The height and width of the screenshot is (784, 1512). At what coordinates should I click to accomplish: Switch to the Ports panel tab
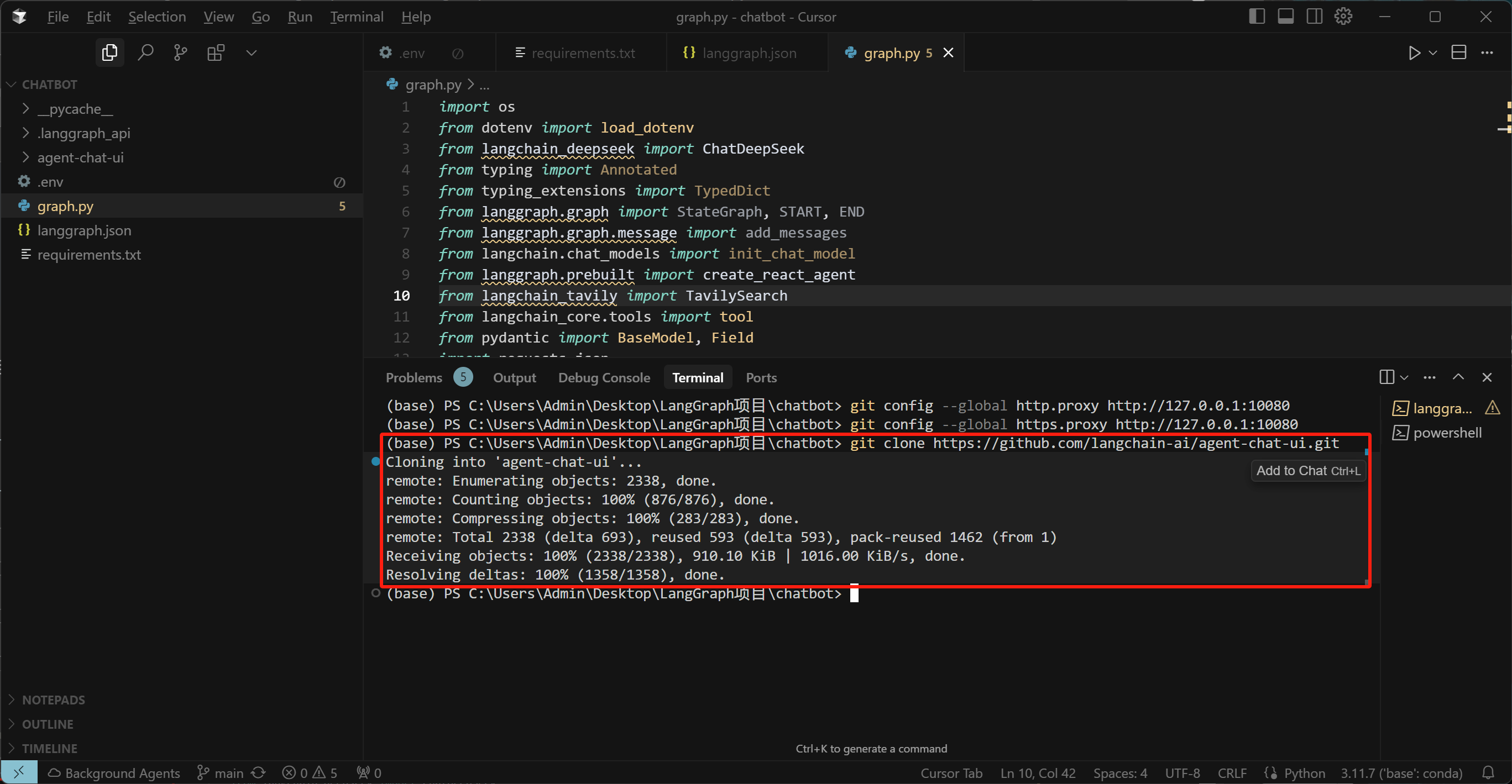point(761,377)
